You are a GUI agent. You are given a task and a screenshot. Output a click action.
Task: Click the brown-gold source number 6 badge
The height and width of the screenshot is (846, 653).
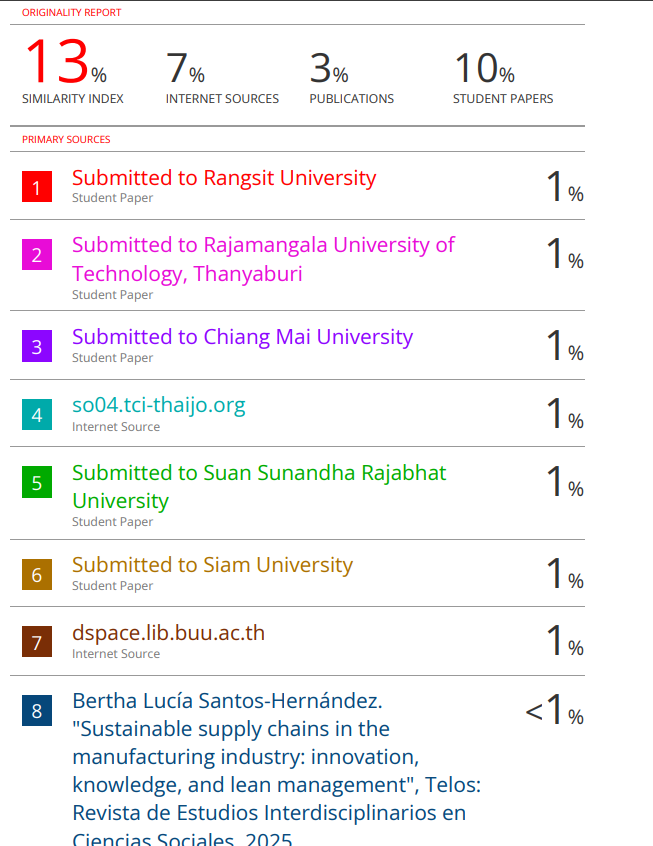tap(37, 575)
